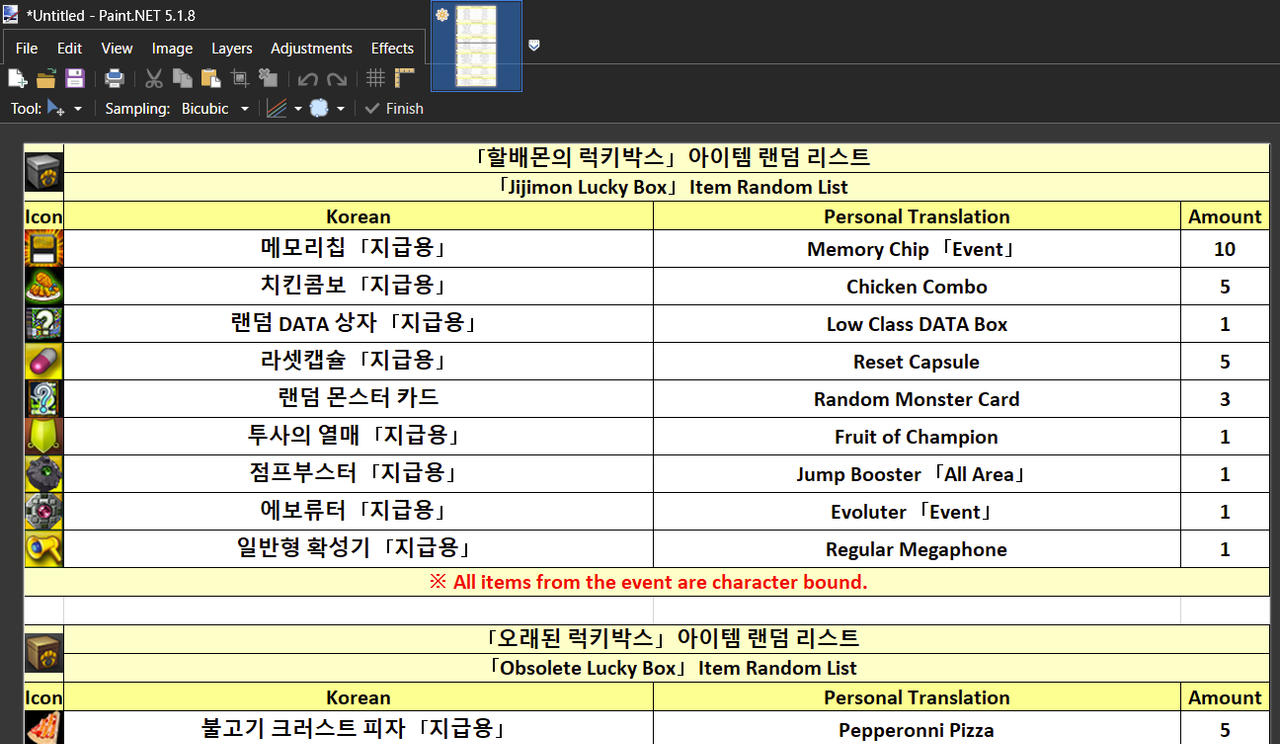1280x744 pixels.
Task: Click the Crop to Selection icon
Action: (239, 78)
